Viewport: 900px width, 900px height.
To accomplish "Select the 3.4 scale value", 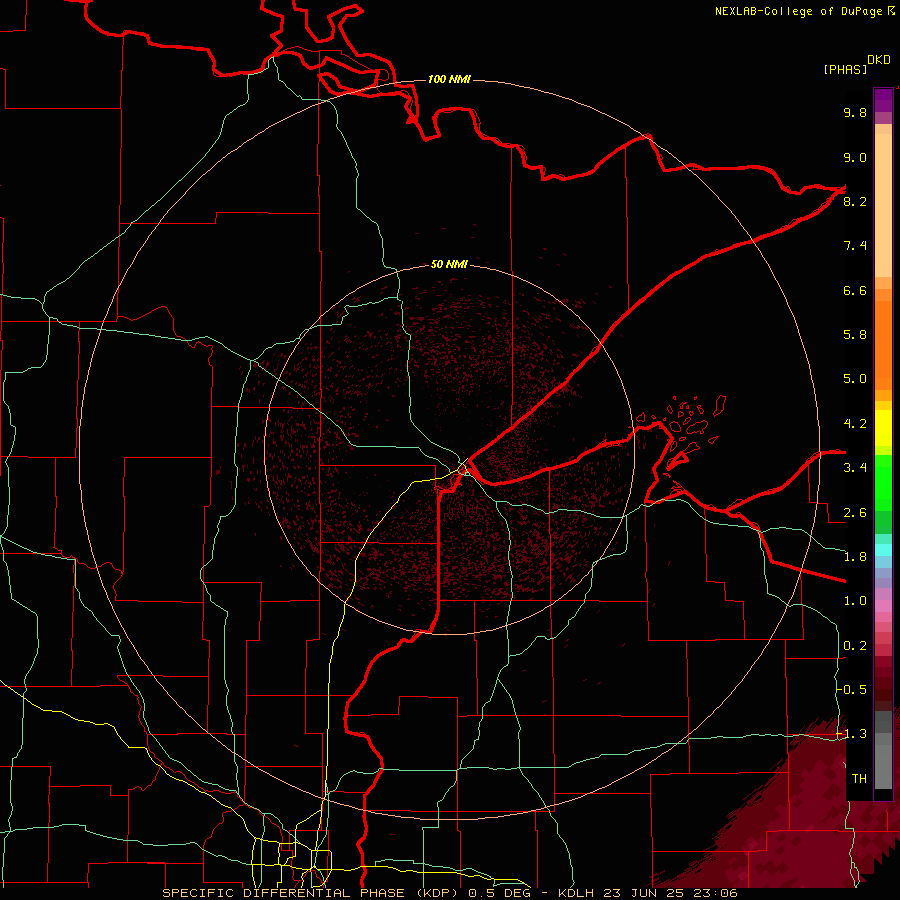I will tap(855, 468).
